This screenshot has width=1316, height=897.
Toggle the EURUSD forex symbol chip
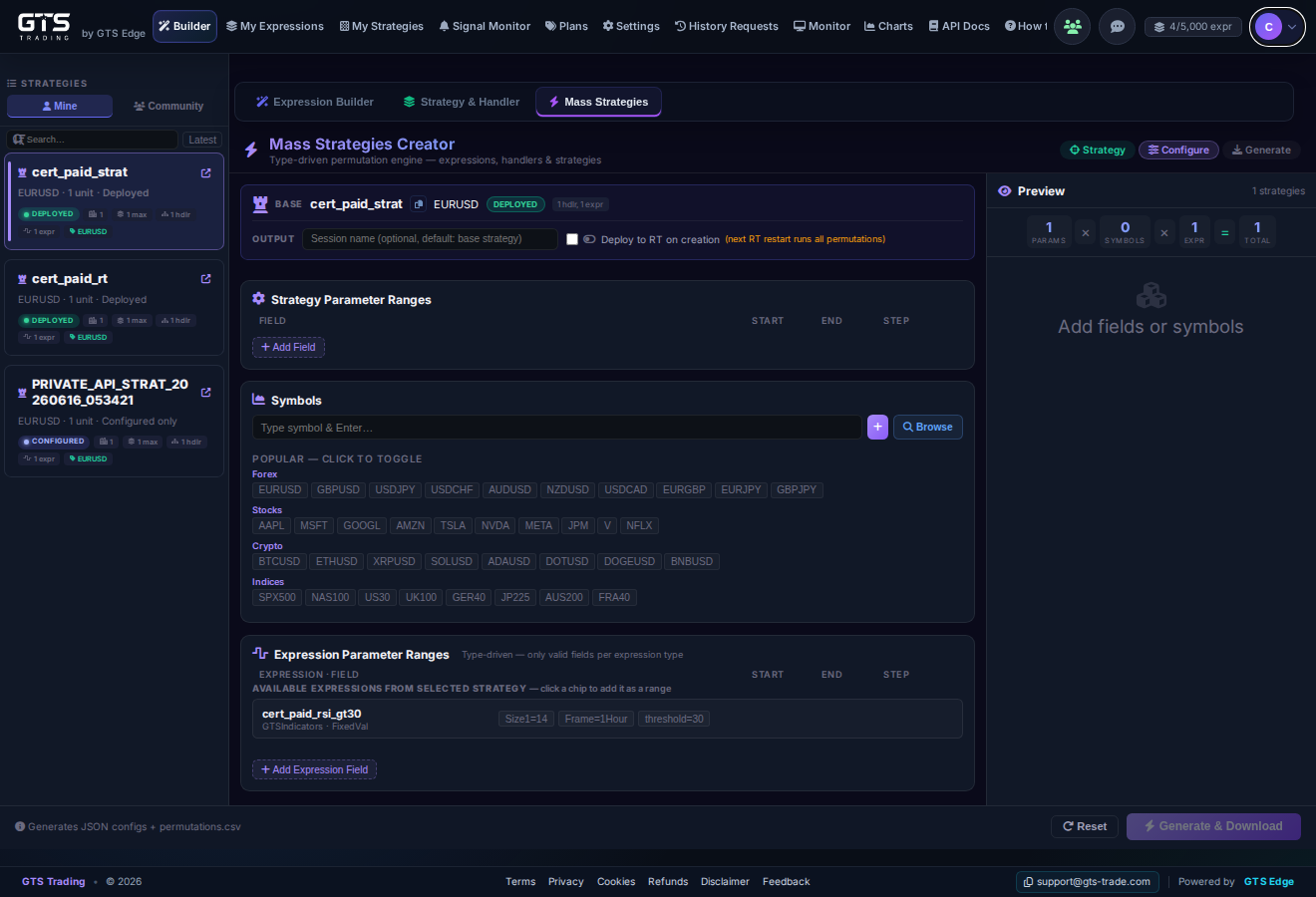click(x=280, y=489)
